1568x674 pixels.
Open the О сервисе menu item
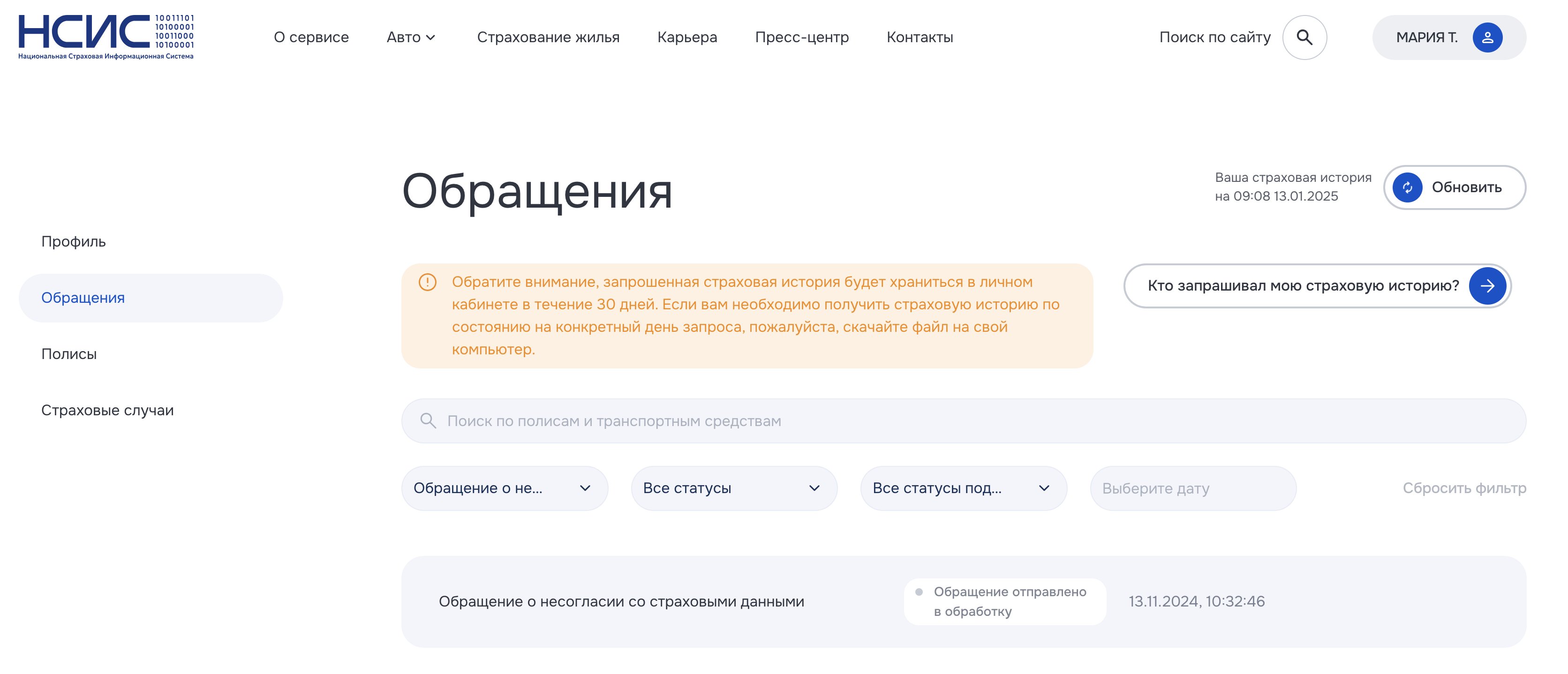pyautogui.click(x=311, y=37)
